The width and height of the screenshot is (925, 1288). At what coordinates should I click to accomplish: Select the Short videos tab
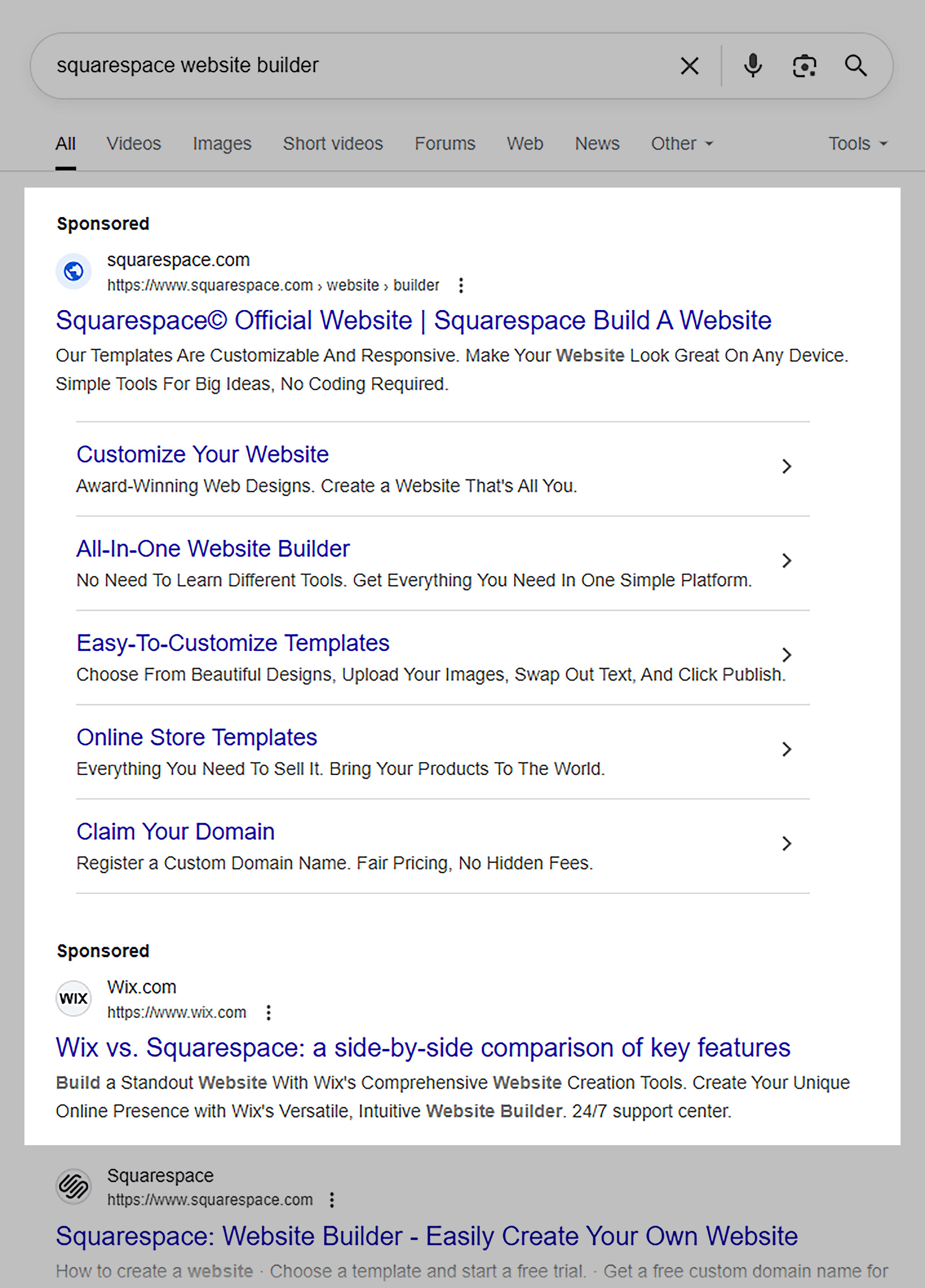(333, 144)
